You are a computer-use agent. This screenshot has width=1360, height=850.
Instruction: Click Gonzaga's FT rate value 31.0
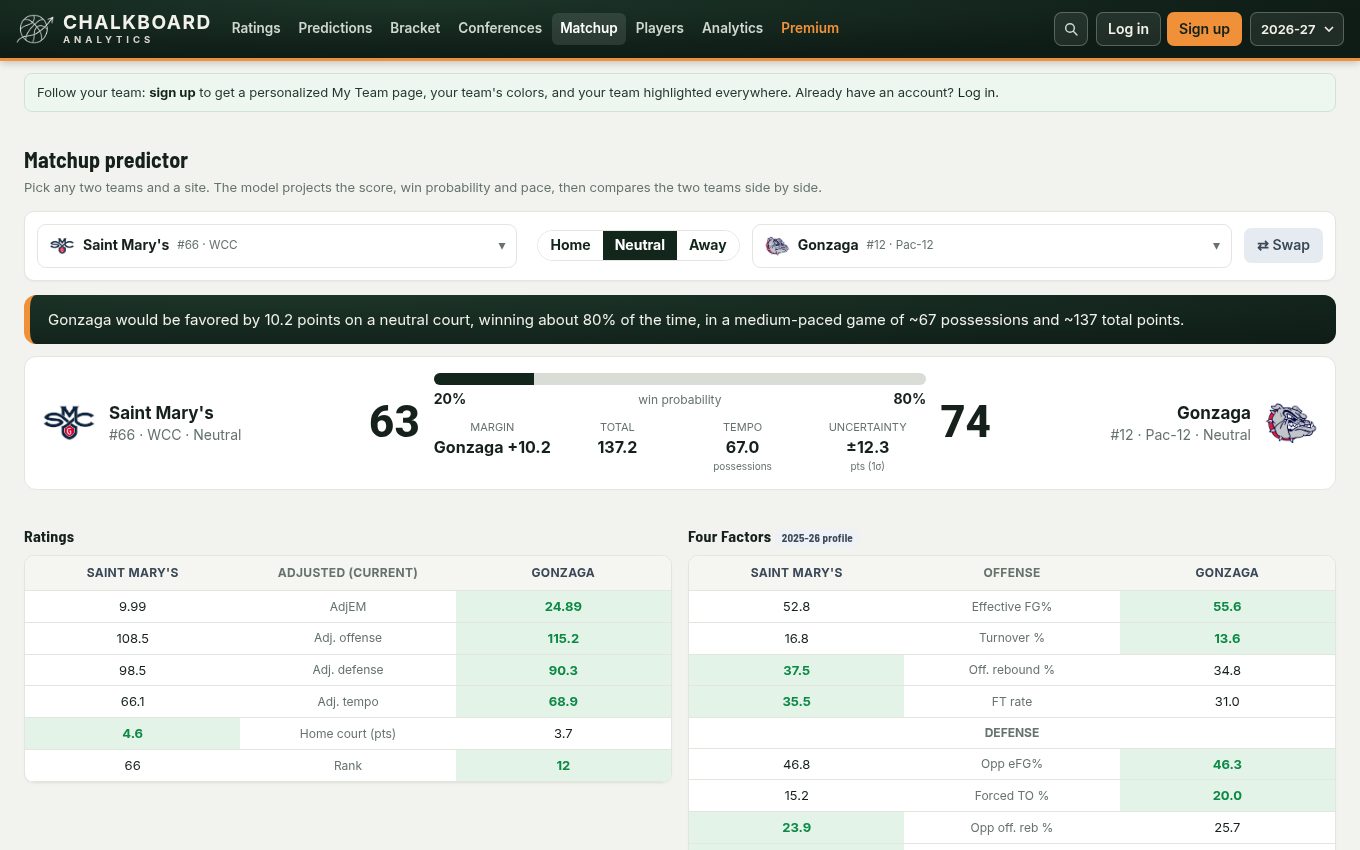[x=1227, y=702]
